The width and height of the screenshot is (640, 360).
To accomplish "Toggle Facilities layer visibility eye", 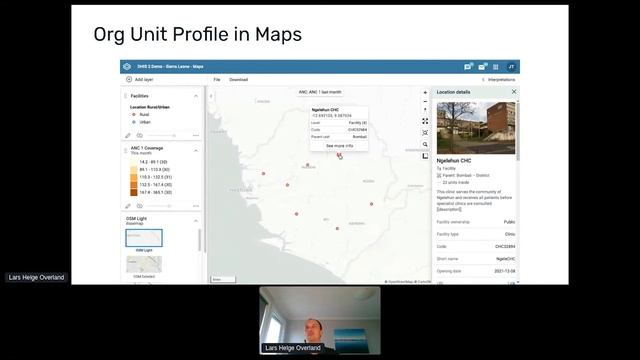I will point(140,135).
